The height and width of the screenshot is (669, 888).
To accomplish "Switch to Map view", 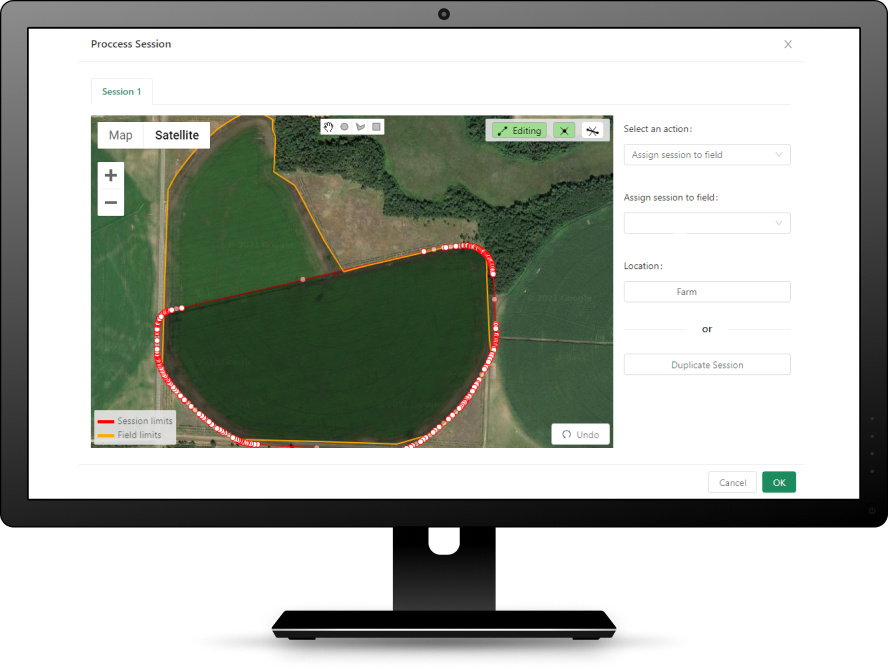I will click(x=121, y=135).
